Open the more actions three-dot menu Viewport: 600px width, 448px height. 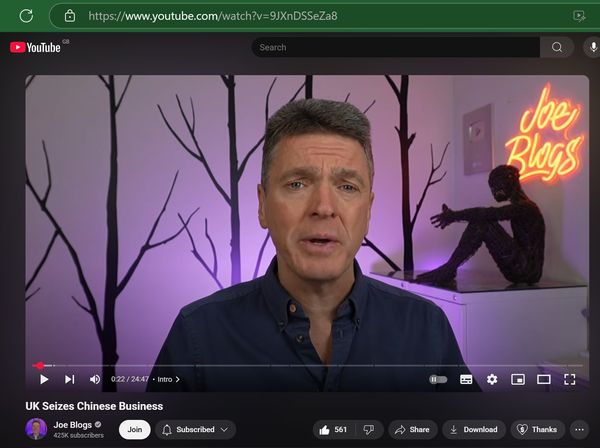579,429
